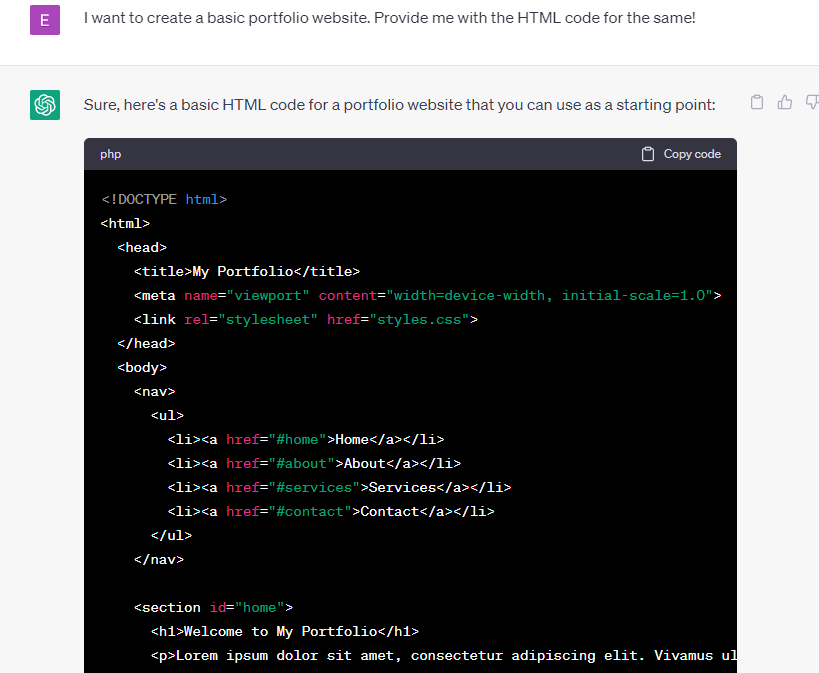Click the DOCTYPE html line in code
Image resolution: width=819 pixels, height=673 pixels.
click(x=164, y=199)
